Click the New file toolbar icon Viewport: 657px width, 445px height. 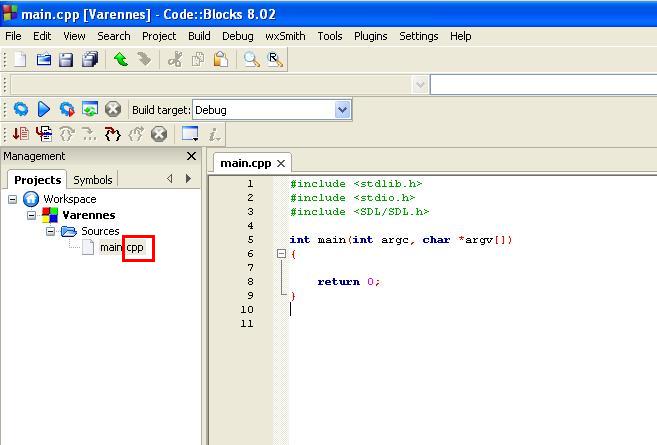click(20, 60)
